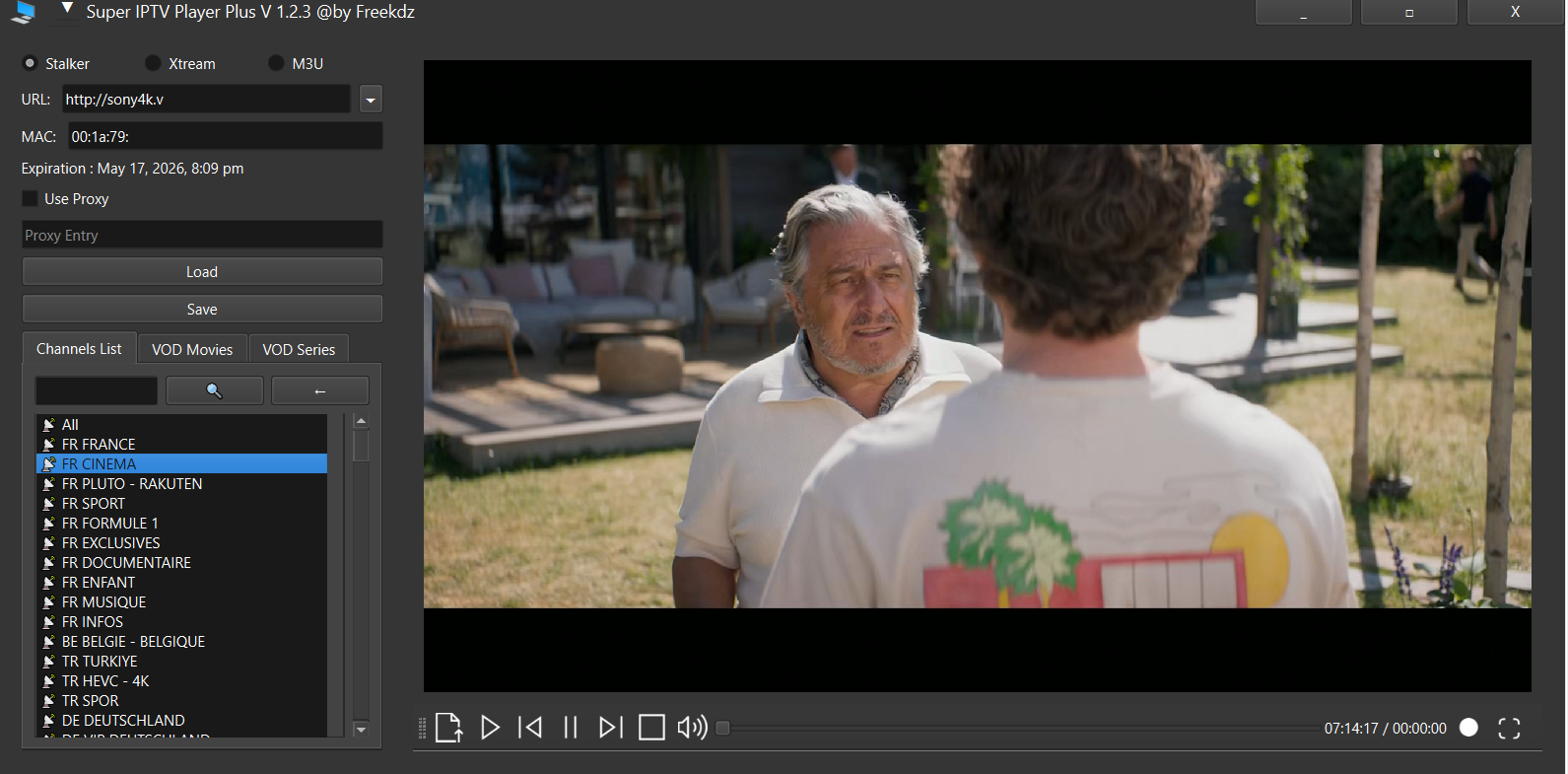
Task: Skip to previous channel
Action: pos(530,728)
